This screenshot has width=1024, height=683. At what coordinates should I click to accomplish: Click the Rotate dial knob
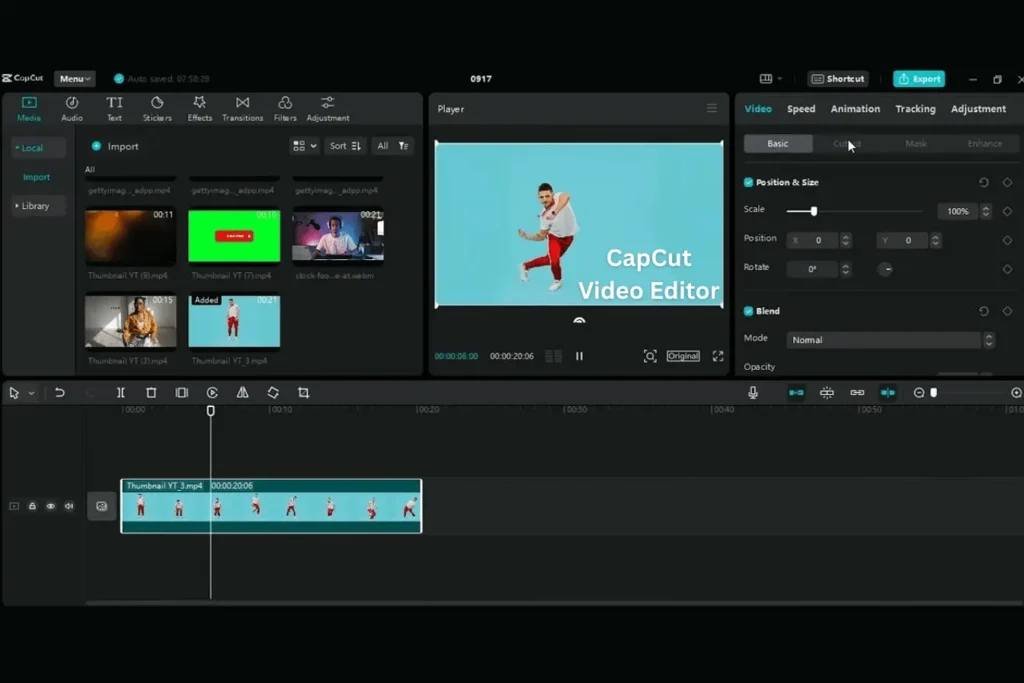click(885, 269)
